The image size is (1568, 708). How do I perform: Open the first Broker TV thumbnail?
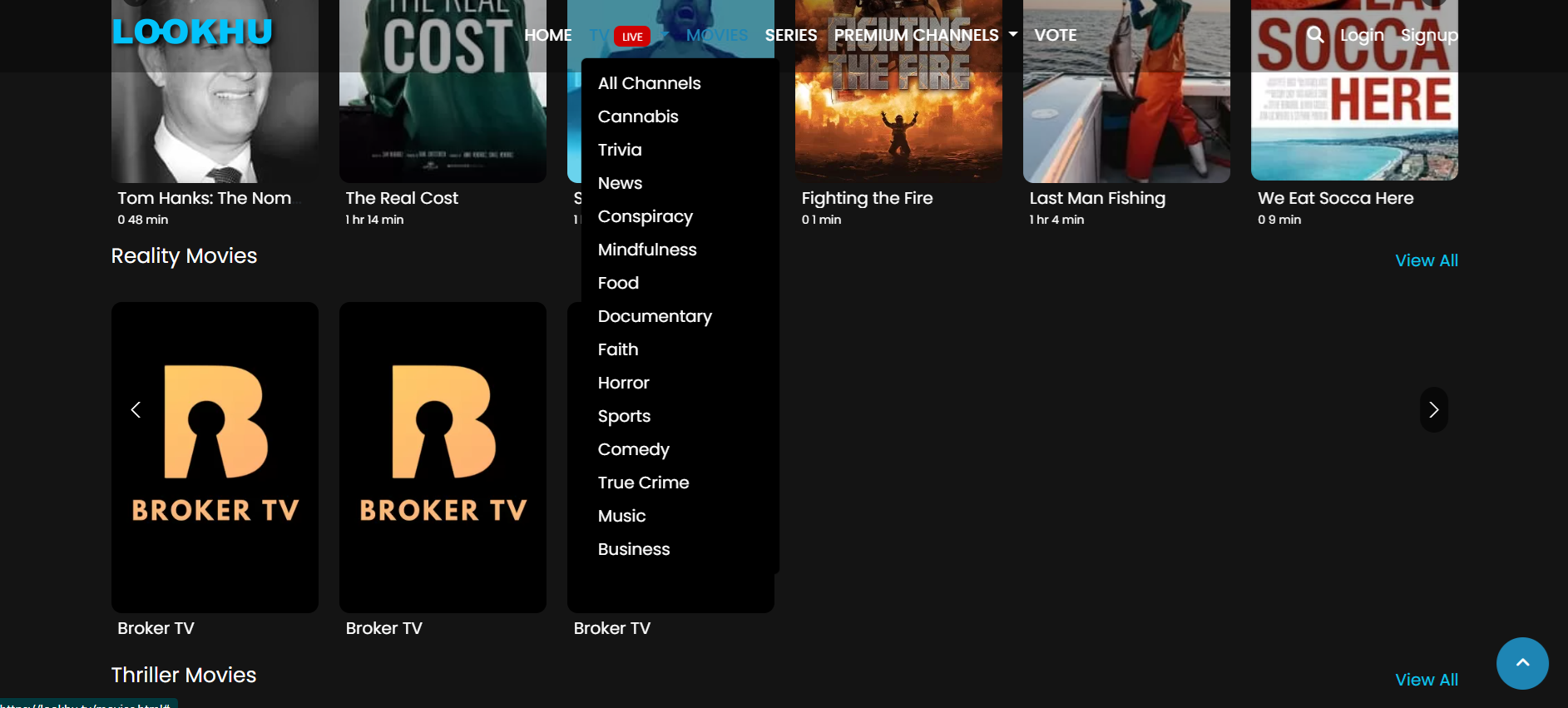click(215, 458)
